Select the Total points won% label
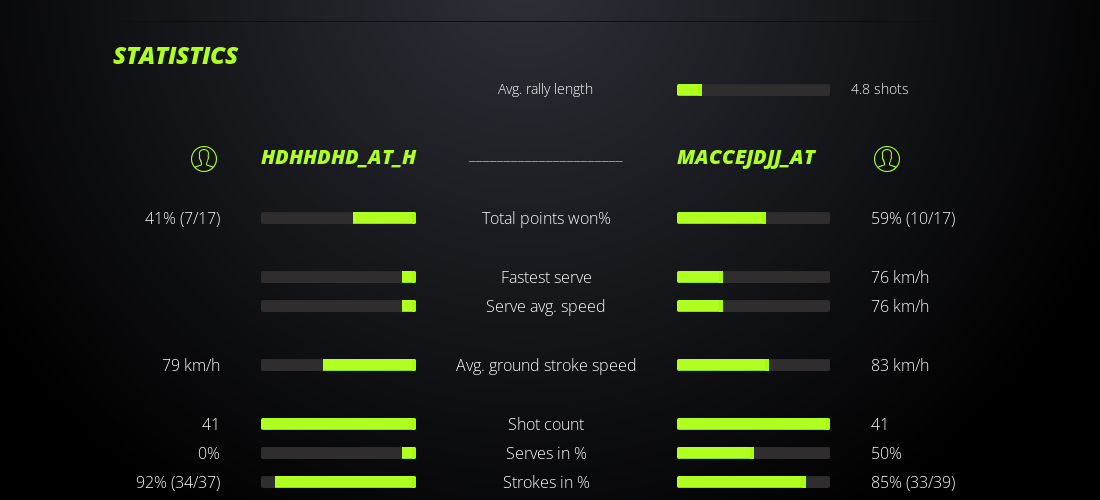This screenshot has width=1100, height=500. point(546,218)
